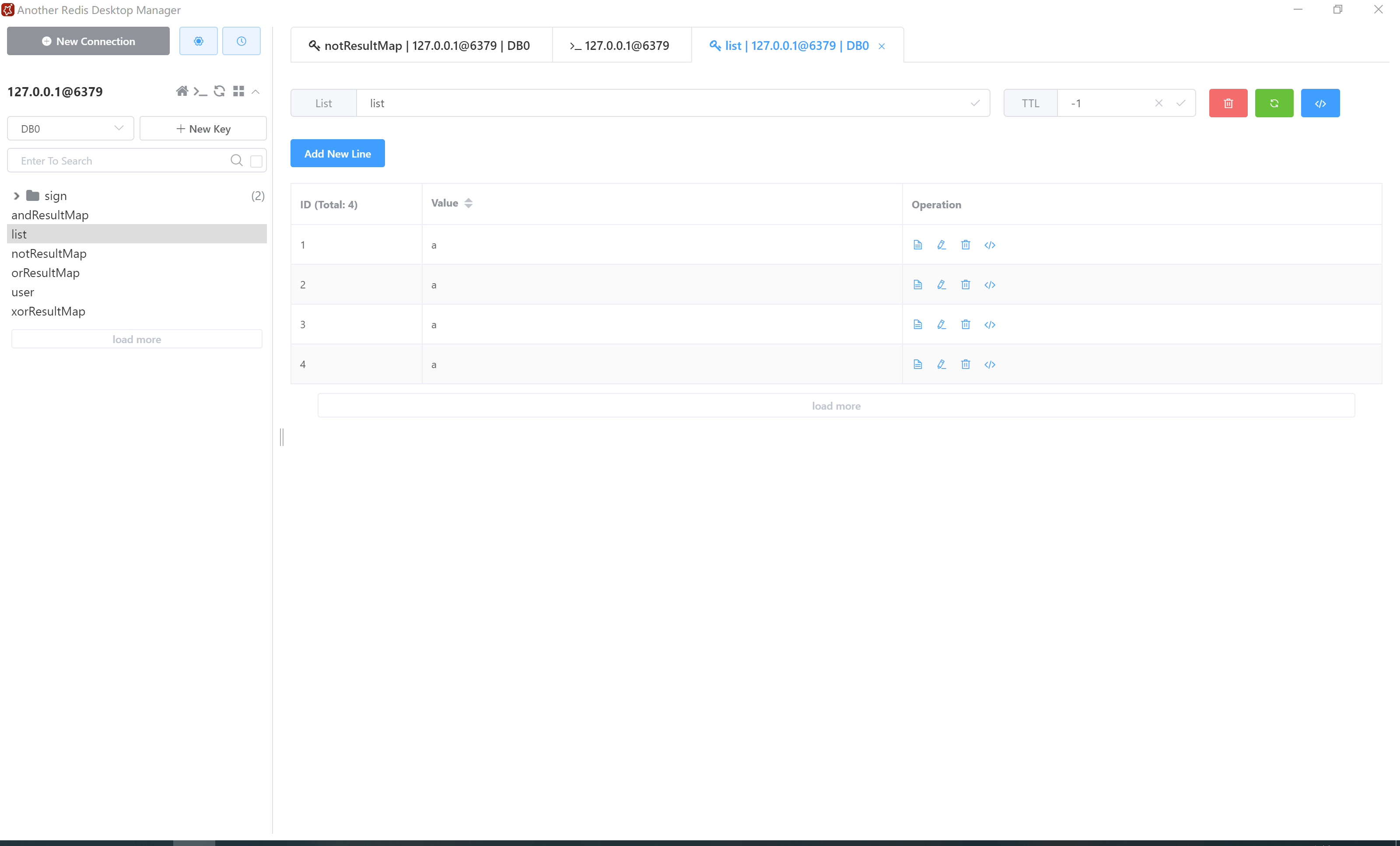This screenshot has width=1400, height=846.
Task: Open the command log clock button
Action: click(241, 41)
